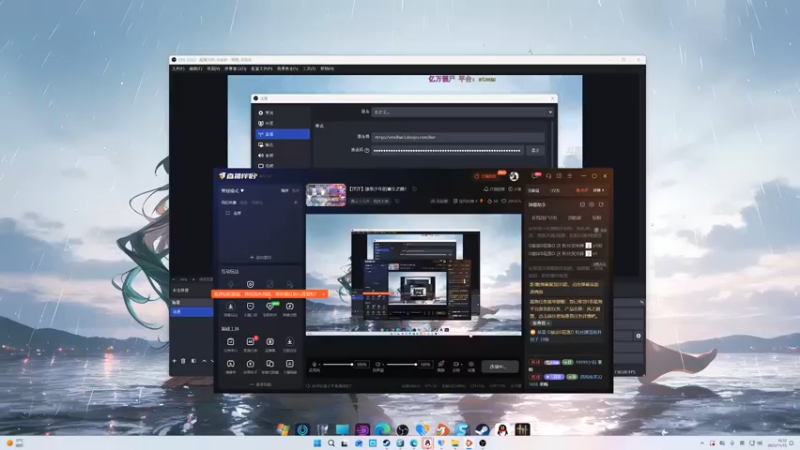The image size is (800, 450).
Task: Expand the arrow tab at the right of chat tabs
Action: pos(599,190)
